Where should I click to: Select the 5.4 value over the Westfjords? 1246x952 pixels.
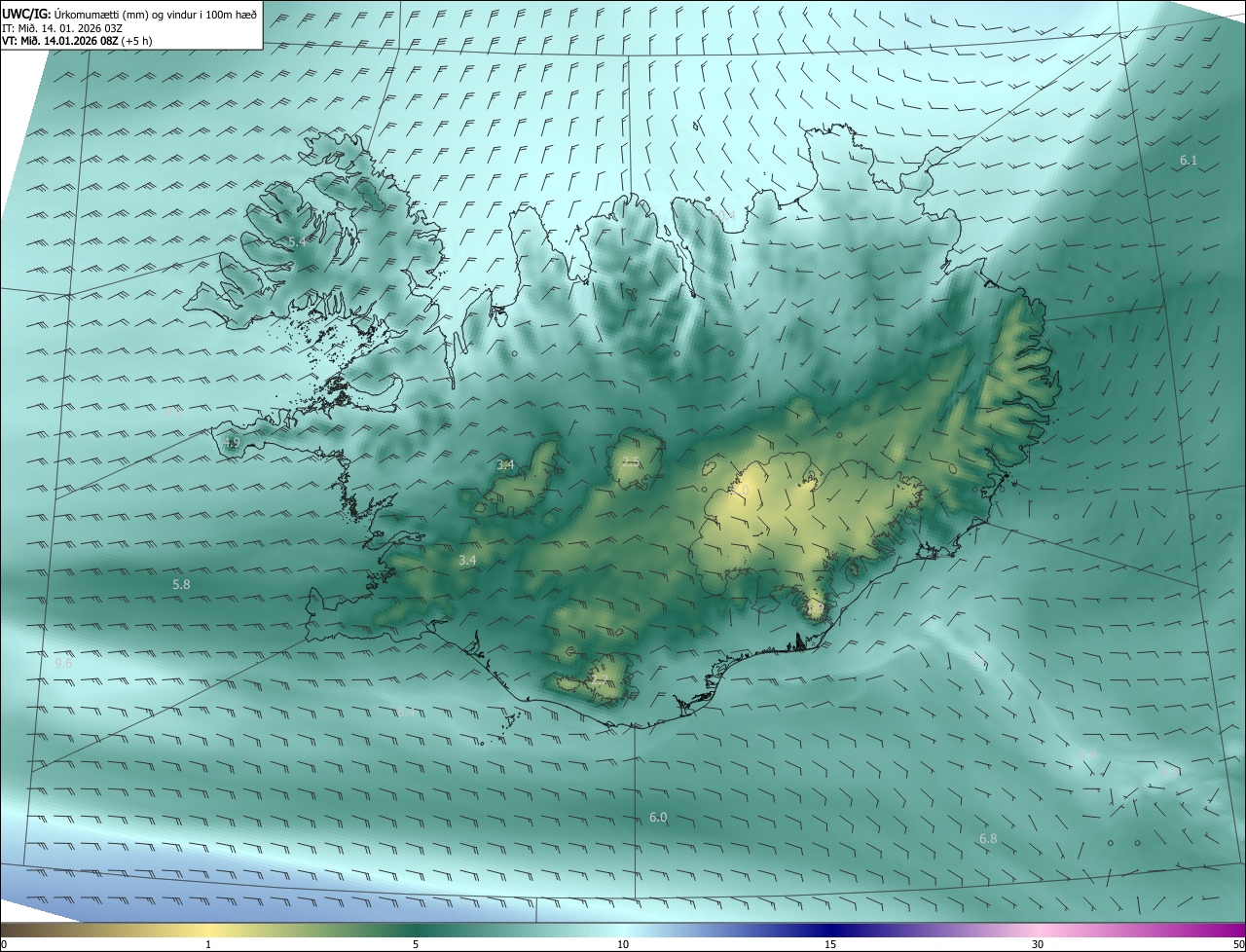pyautogui.click(x=297, y=240)
